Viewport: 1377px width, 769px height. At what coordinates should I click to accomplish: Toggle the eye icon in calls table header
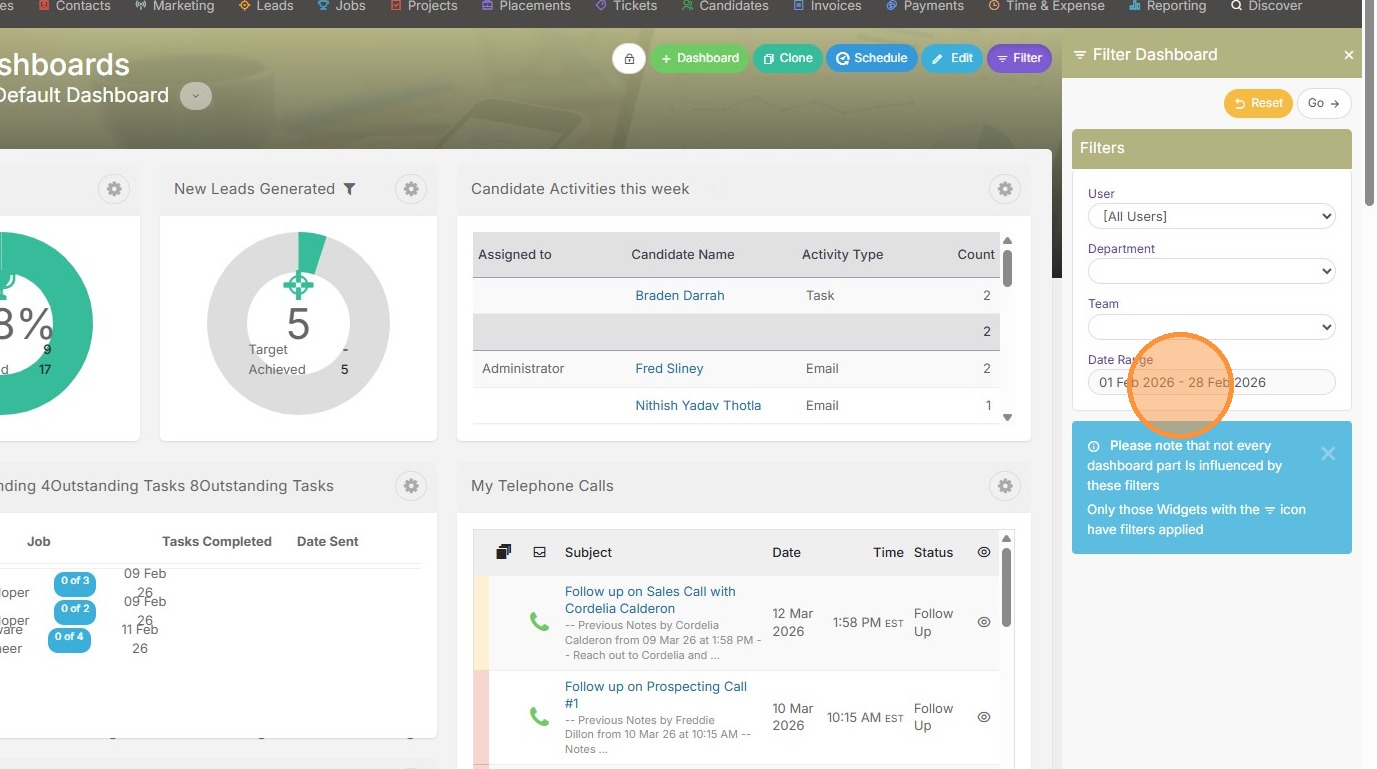pyautogui.click(x=984, y=552)
